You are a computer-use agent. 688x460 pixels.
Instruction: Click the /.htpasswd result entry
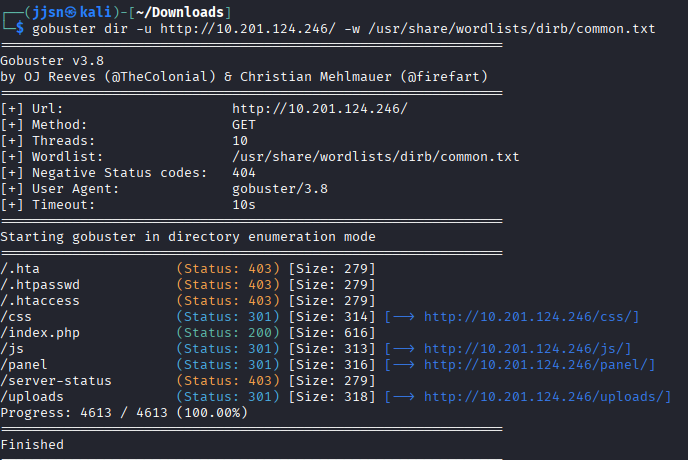[x=41, y=285]
